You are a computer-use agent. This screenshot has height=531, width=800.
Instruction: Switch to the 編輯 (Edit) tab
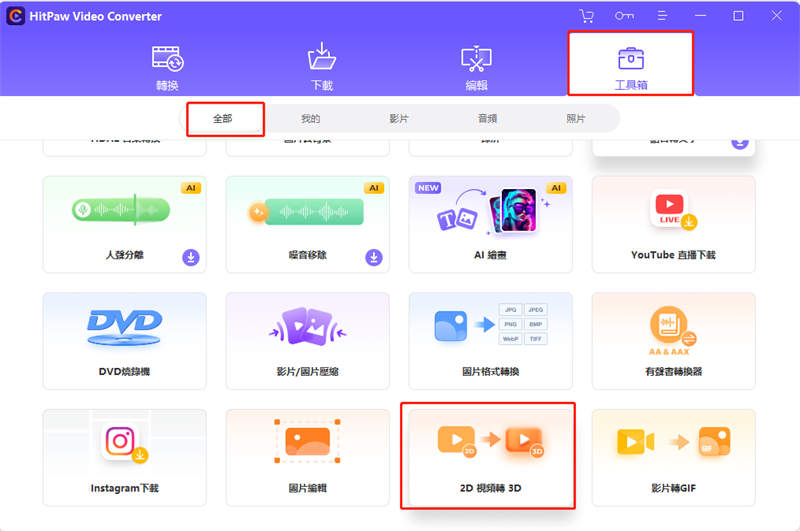coord(477,68)
